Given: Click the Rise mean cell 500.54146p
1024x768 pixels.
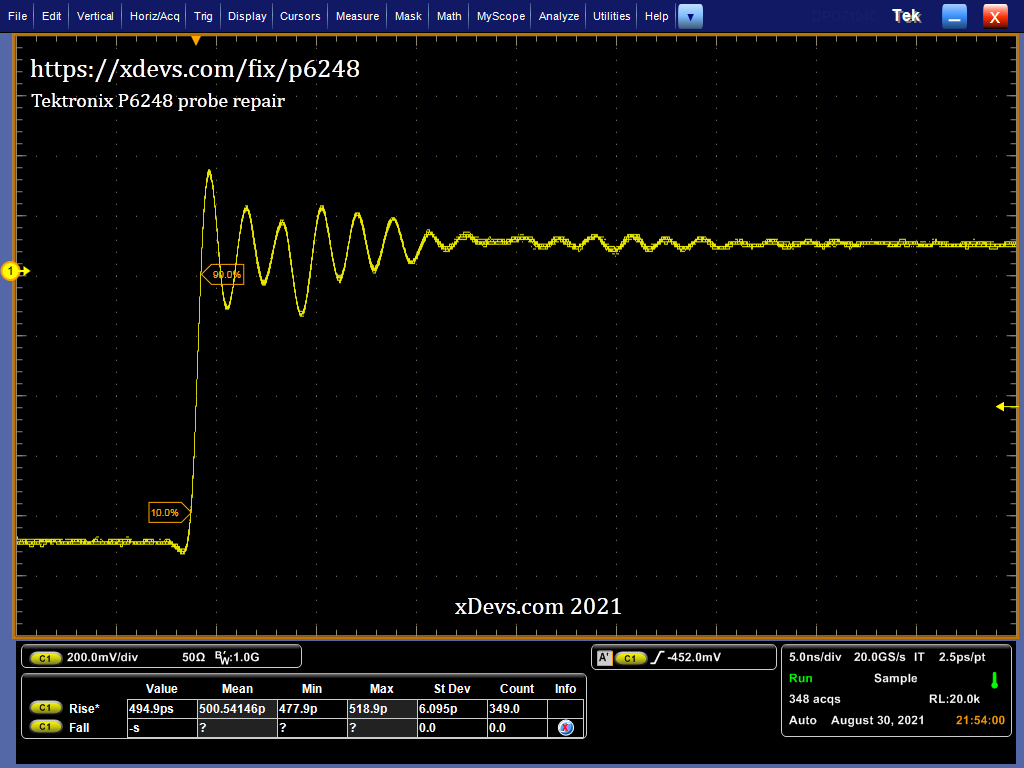Looking at the screenshot, I should 237,709.
